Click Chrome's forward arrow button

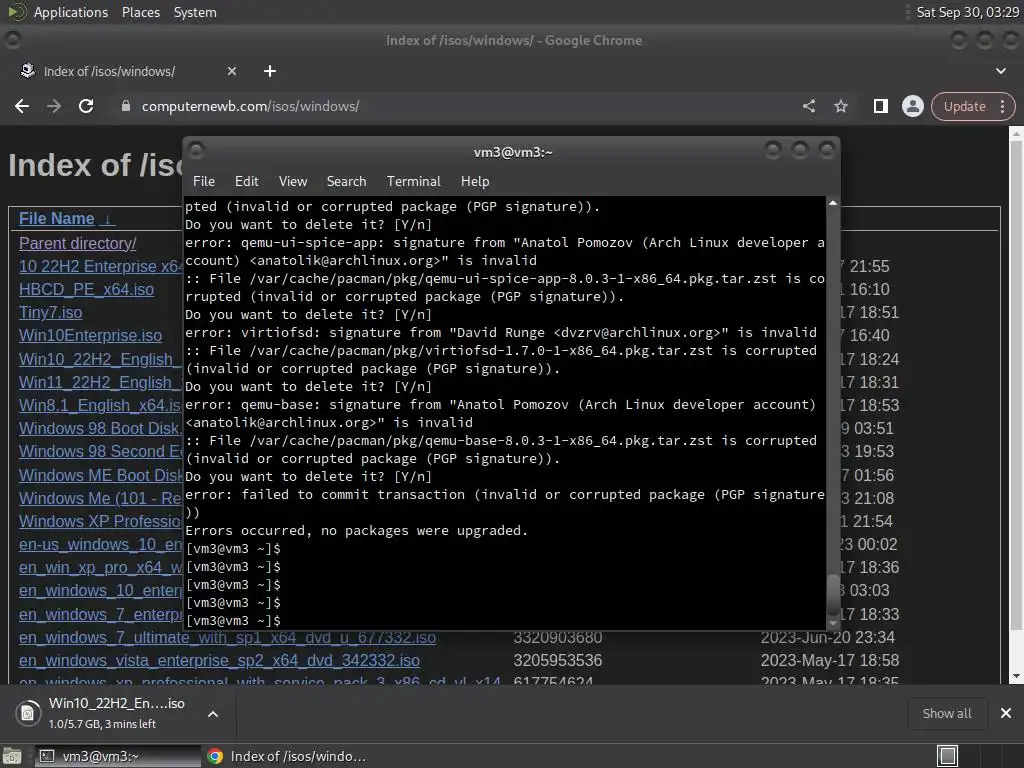pos(54,106)
